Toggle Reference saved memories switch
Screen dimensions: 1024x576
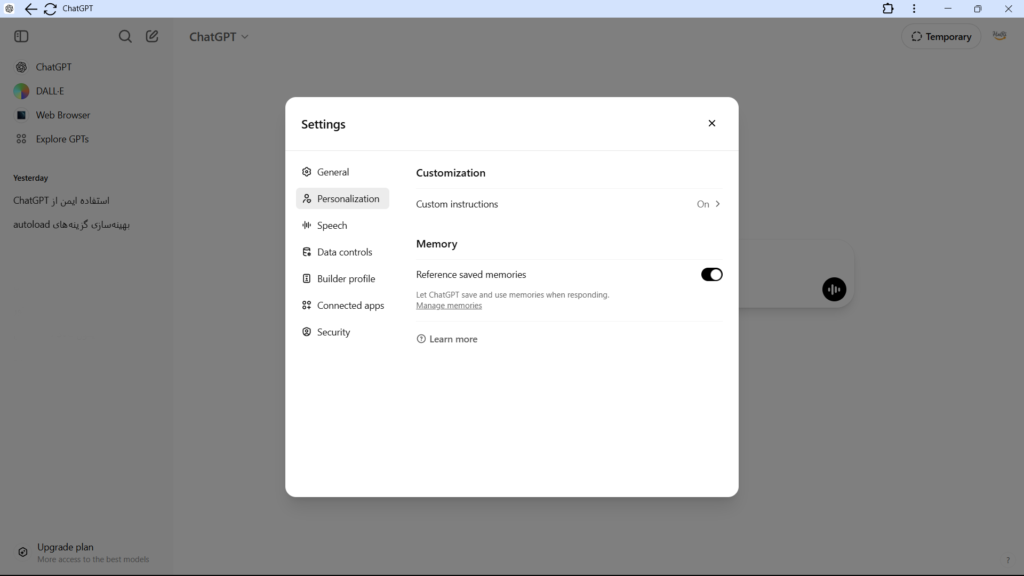[711, 275]
